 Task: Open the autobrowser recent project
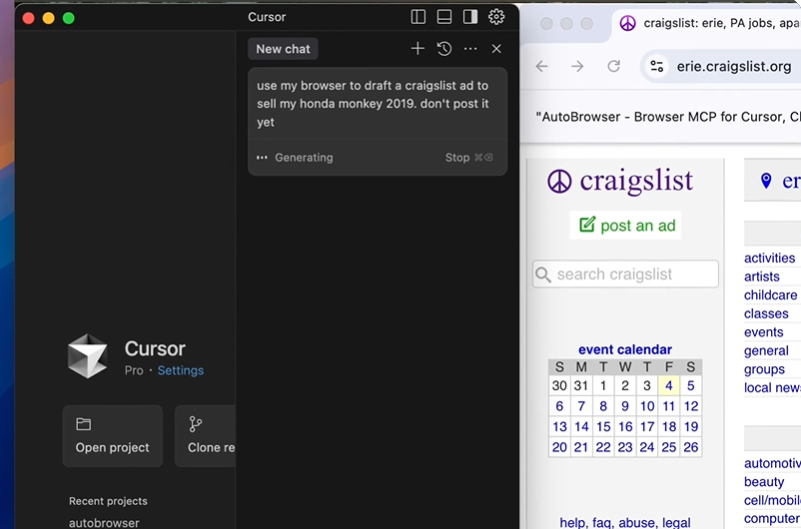point(104,522)
